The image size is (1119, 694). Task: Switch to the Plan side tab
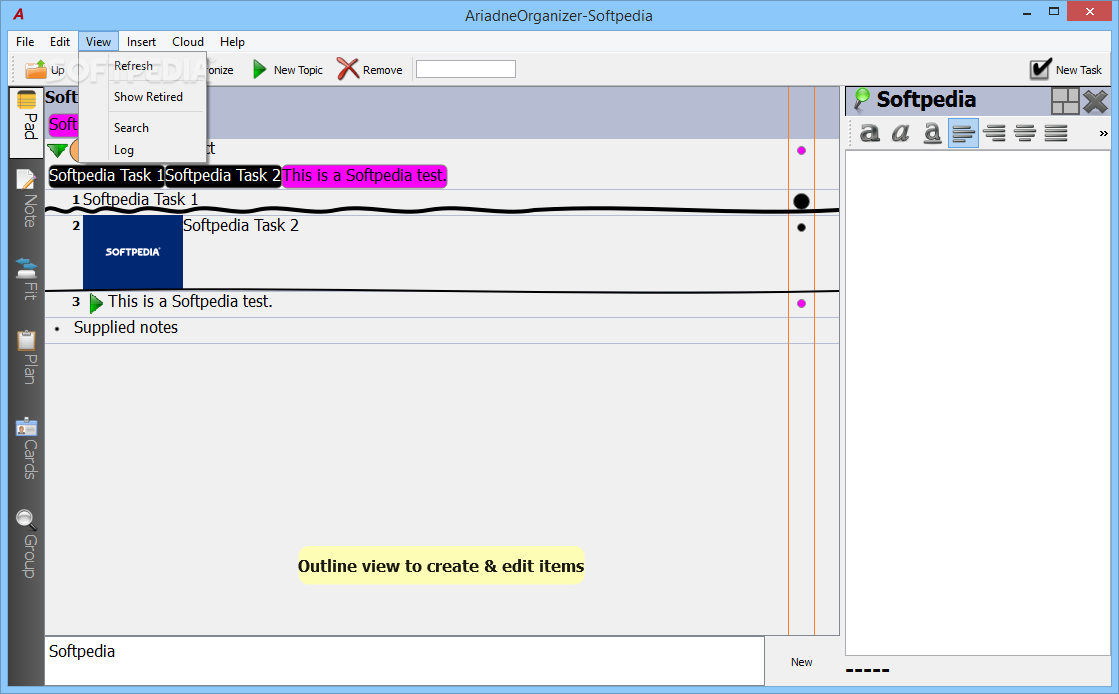pos(27,357)
